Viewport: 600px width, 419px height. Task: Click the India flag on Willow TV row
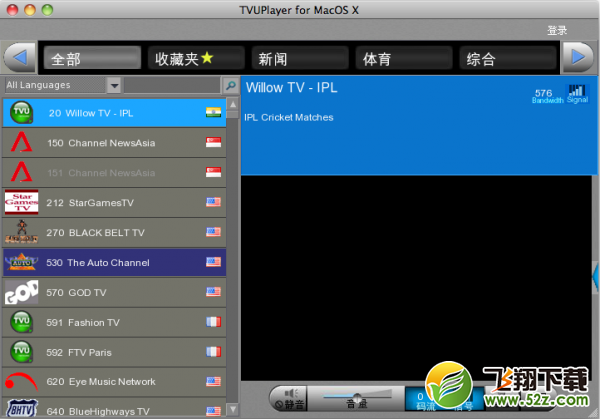pos(214,112)
